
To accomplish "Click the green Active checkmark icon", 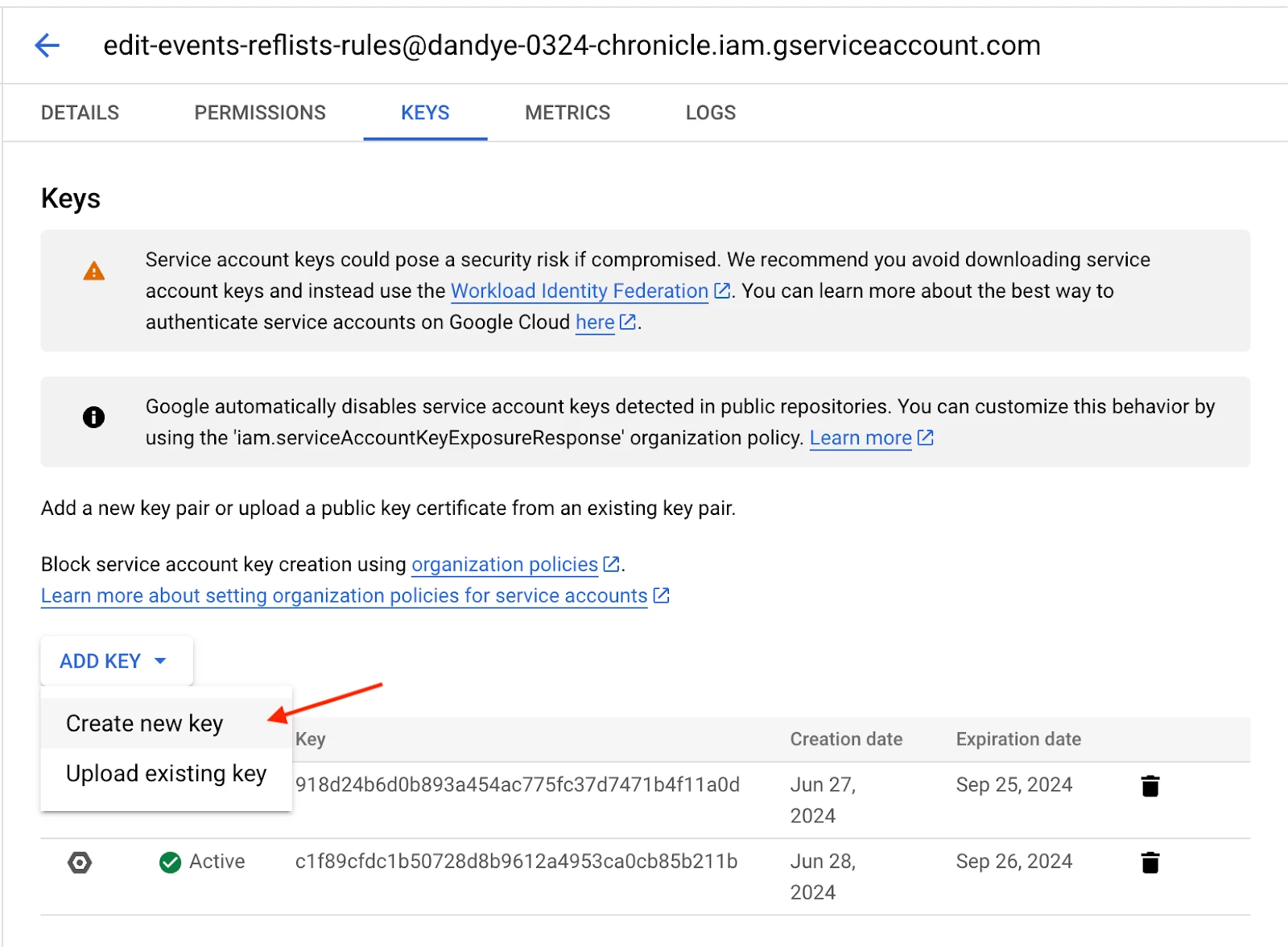I will 170,863.
